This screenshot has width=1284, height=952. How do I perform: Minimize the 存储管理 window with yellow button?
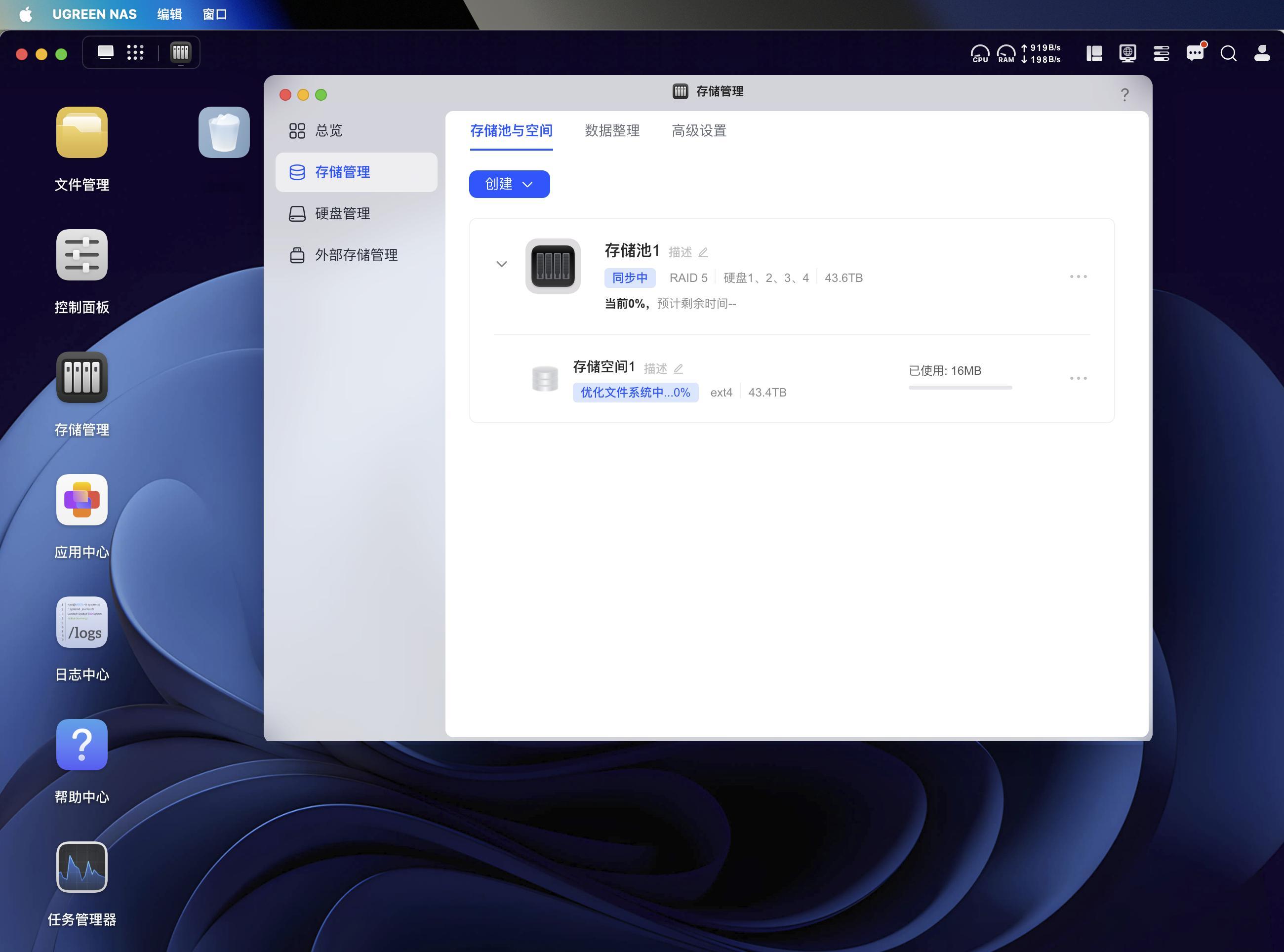(303, 94)
